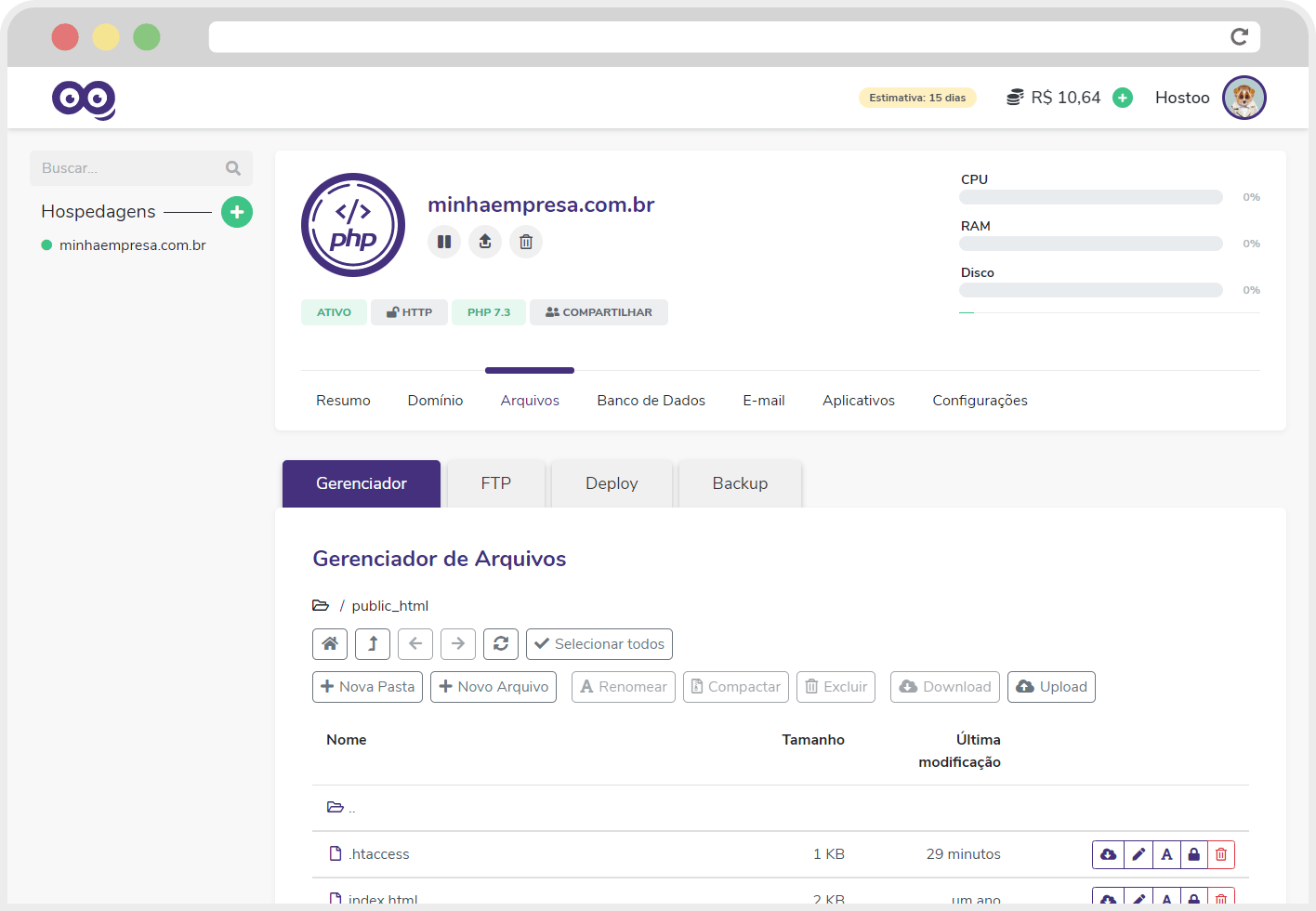
Task: Click the Renomear button
Action: 624,687
